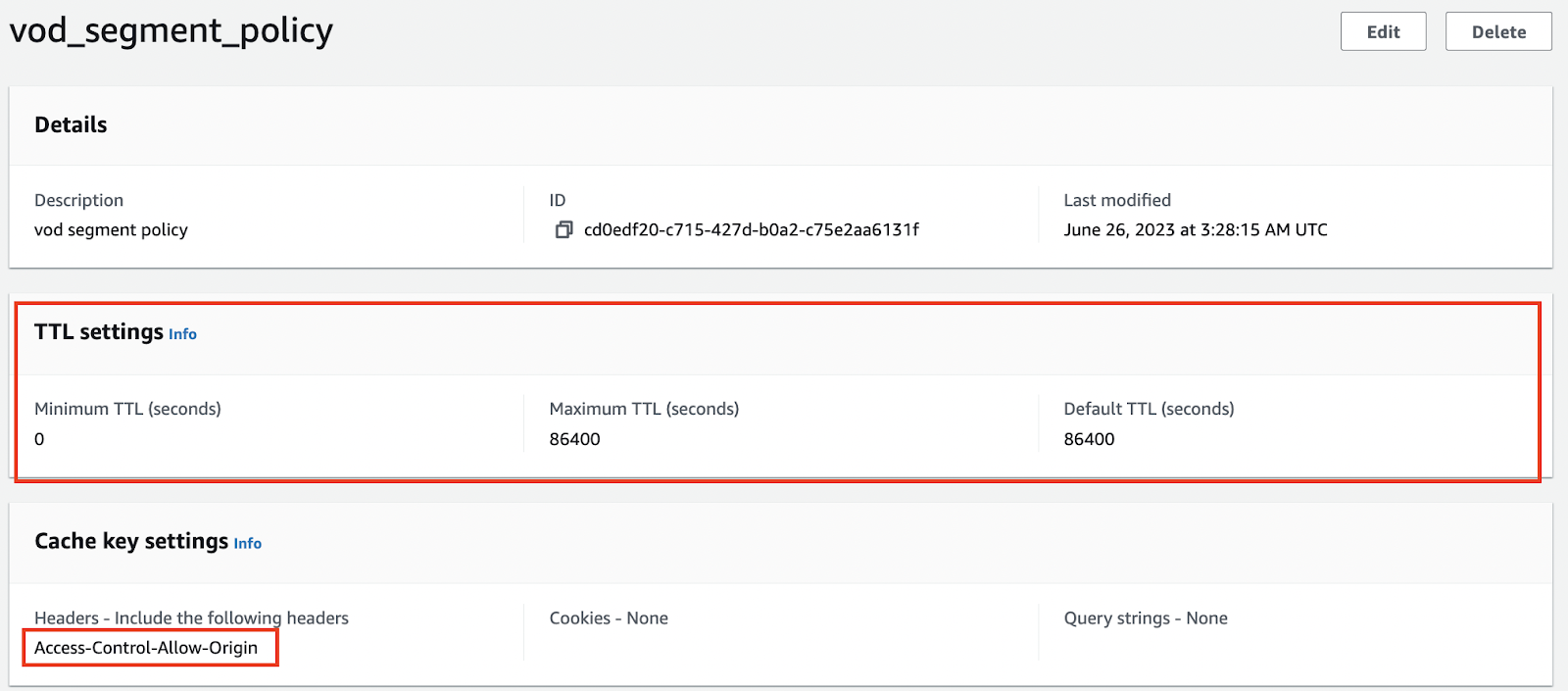Click the Default TTL value 86400
The height and width of the screenshot is (691, 1568).
coord(1089,439)
